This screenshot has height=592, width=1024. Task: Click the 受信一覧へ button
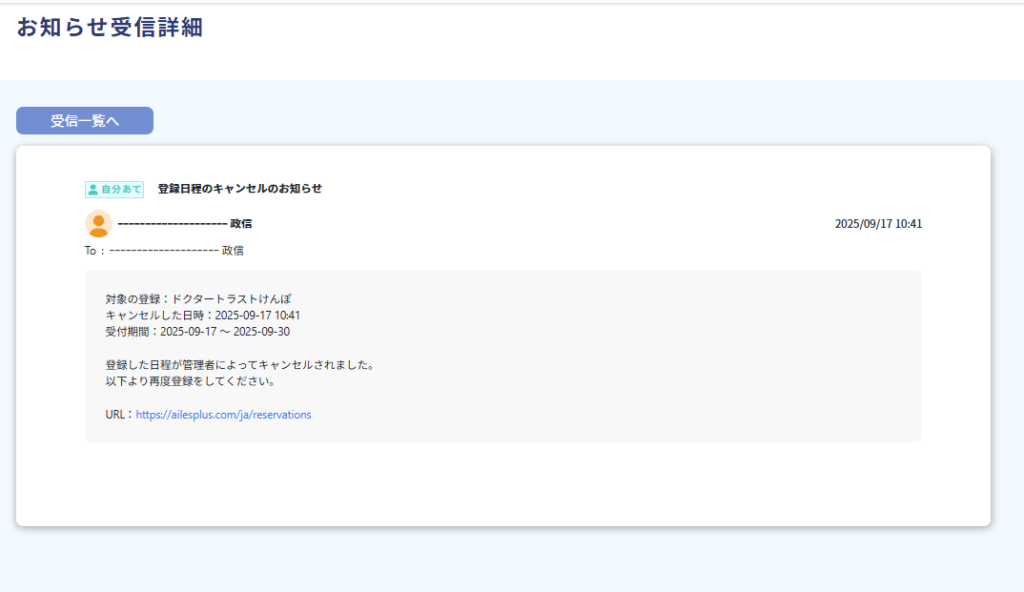(x=85, y=121)
